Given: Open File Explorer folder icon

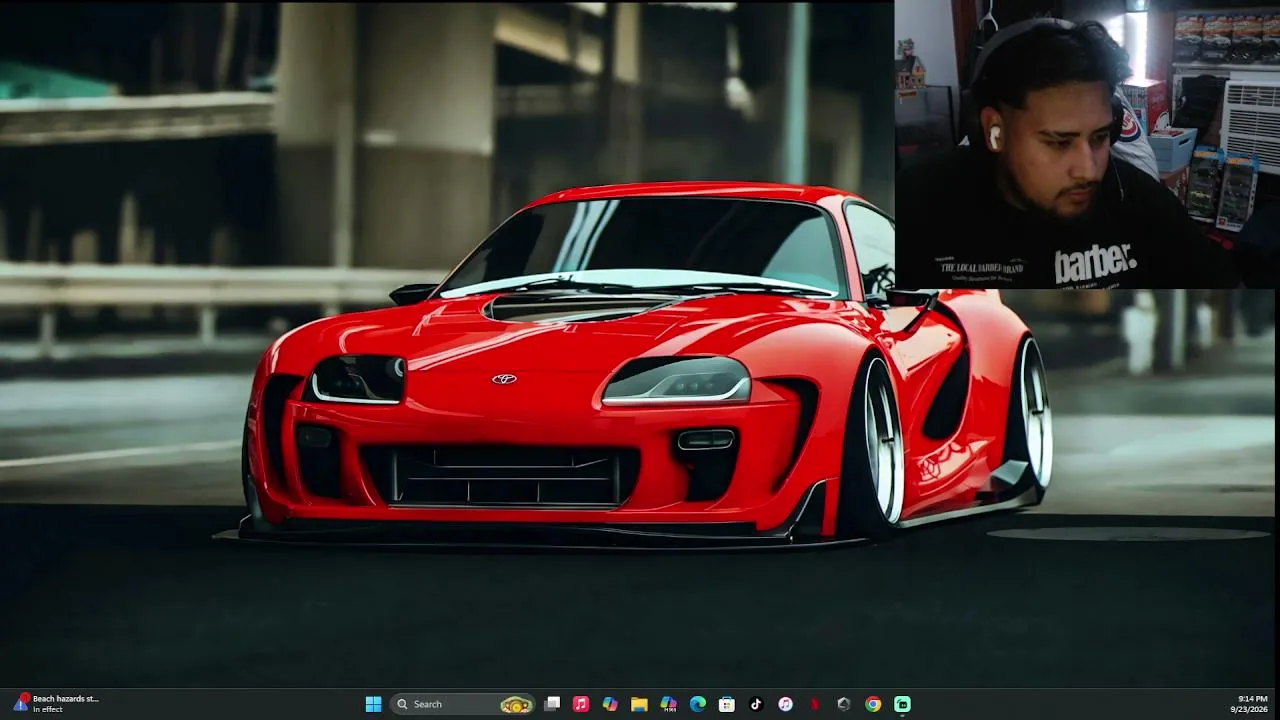Looking at the screenshot, I should (x=639, y=704).
